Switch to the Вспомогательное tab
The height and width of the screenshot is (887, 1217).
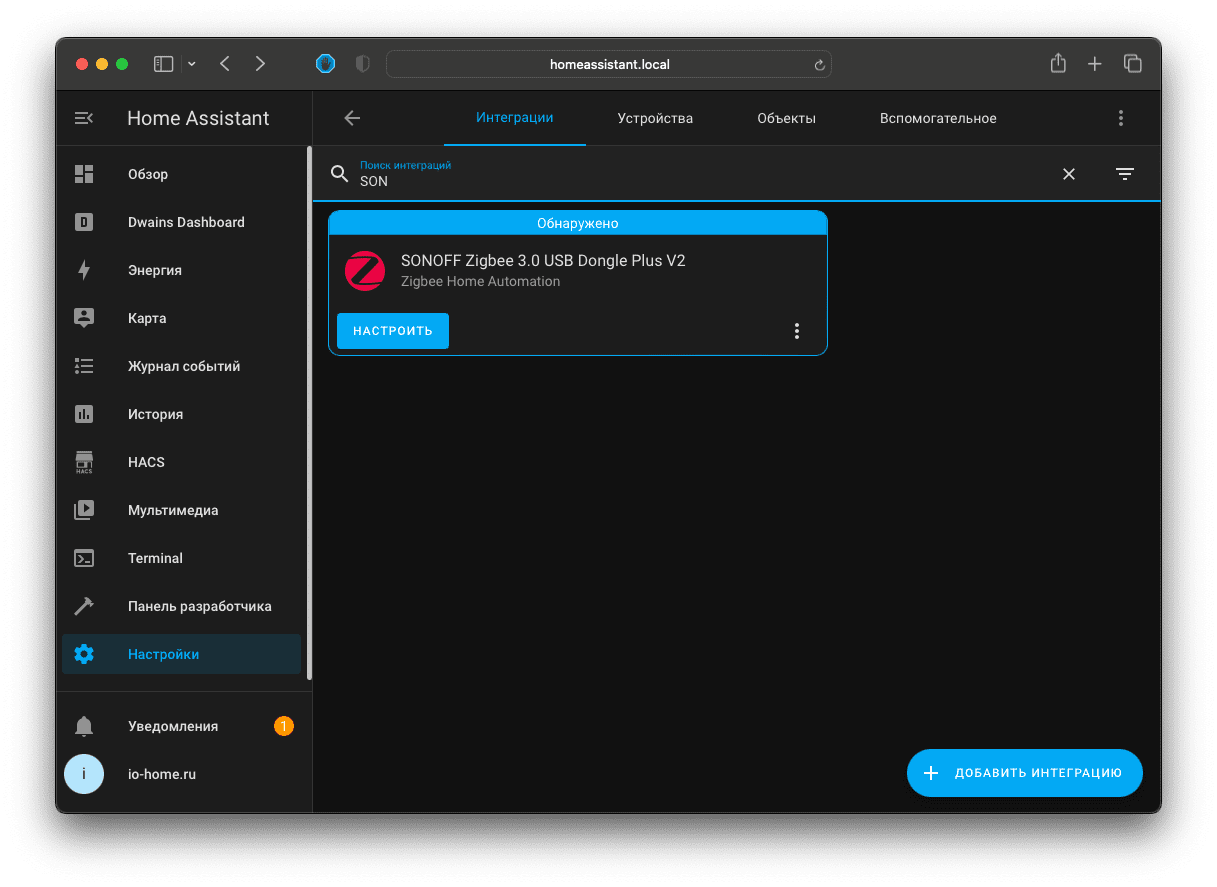click(x=938, y=118)
